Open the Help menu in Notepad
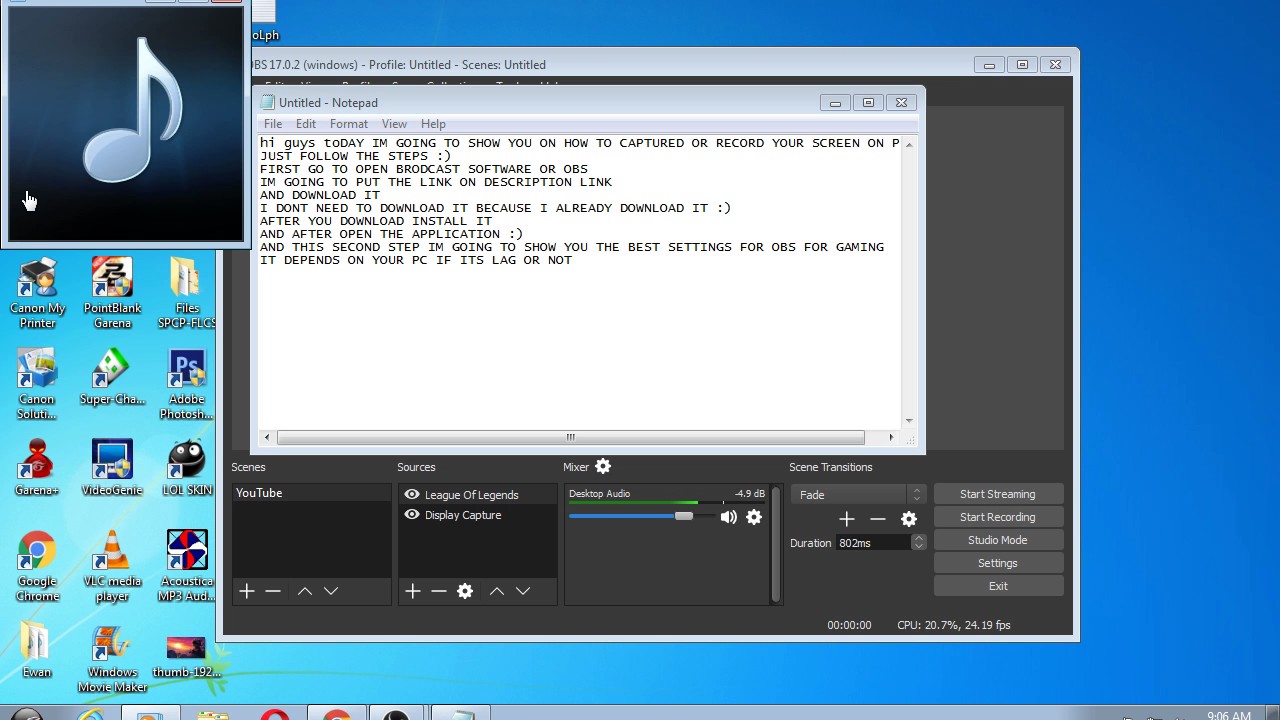 tap(433, 124)
